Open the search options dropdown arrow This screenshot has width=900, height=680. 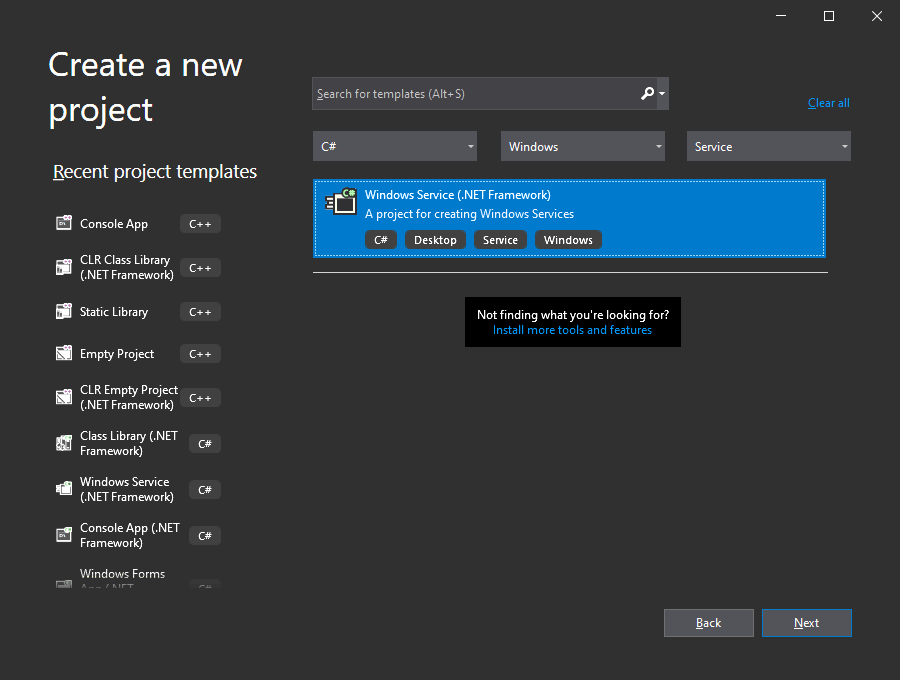click(662, 93)
